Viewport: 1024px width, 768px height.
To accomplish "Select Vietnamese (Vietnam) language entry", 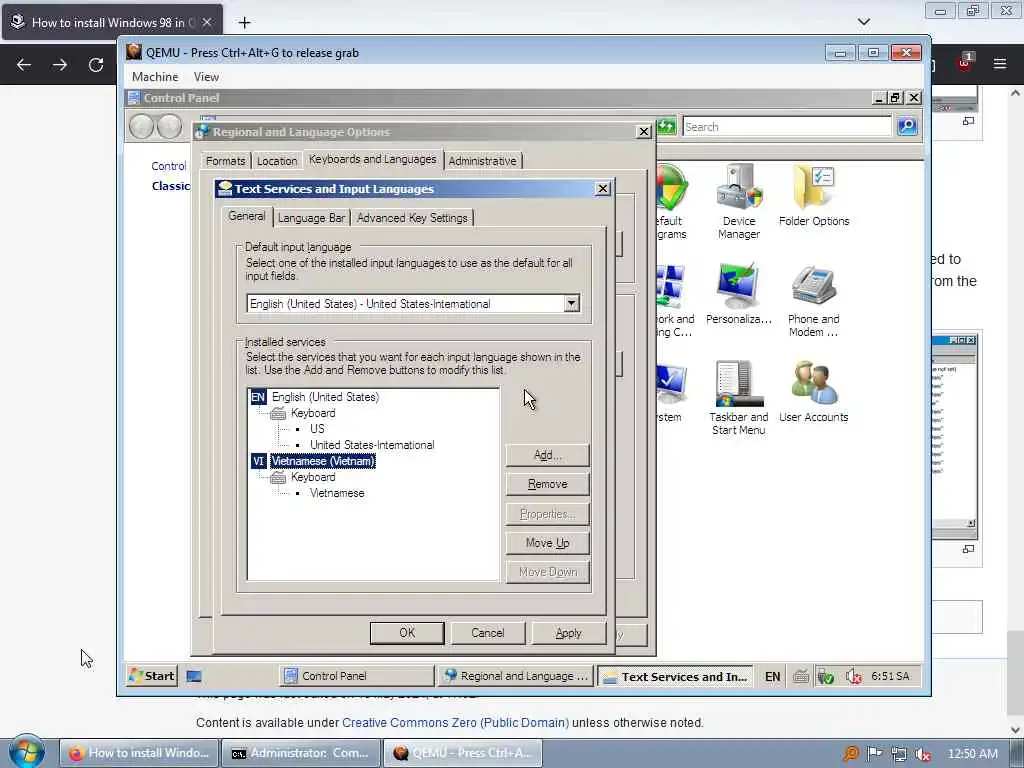I will [x=323, y=460].
